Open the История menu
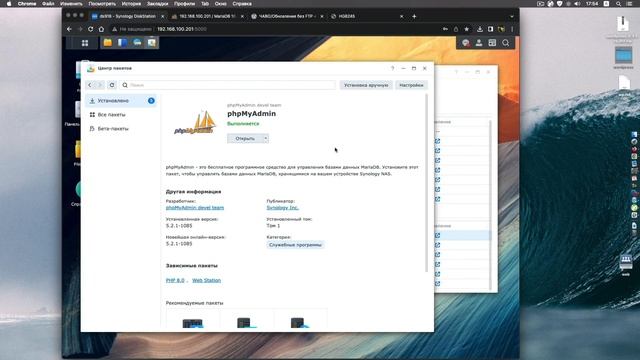This screenshot has height=360, width=640. tap(131, 4)
